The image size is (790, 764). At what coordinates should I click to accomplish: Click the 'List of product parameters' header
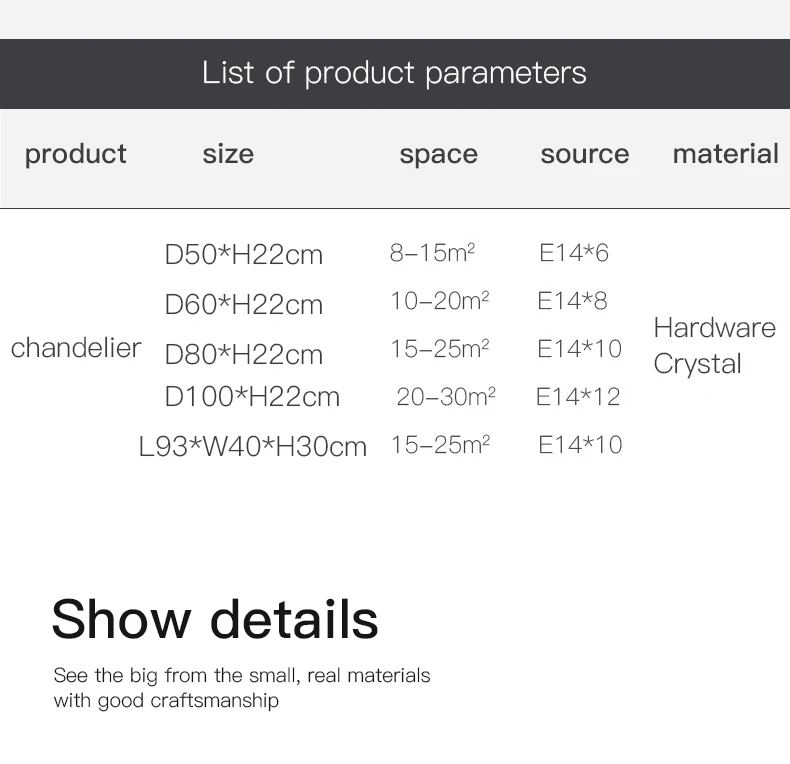coord(394,73)
